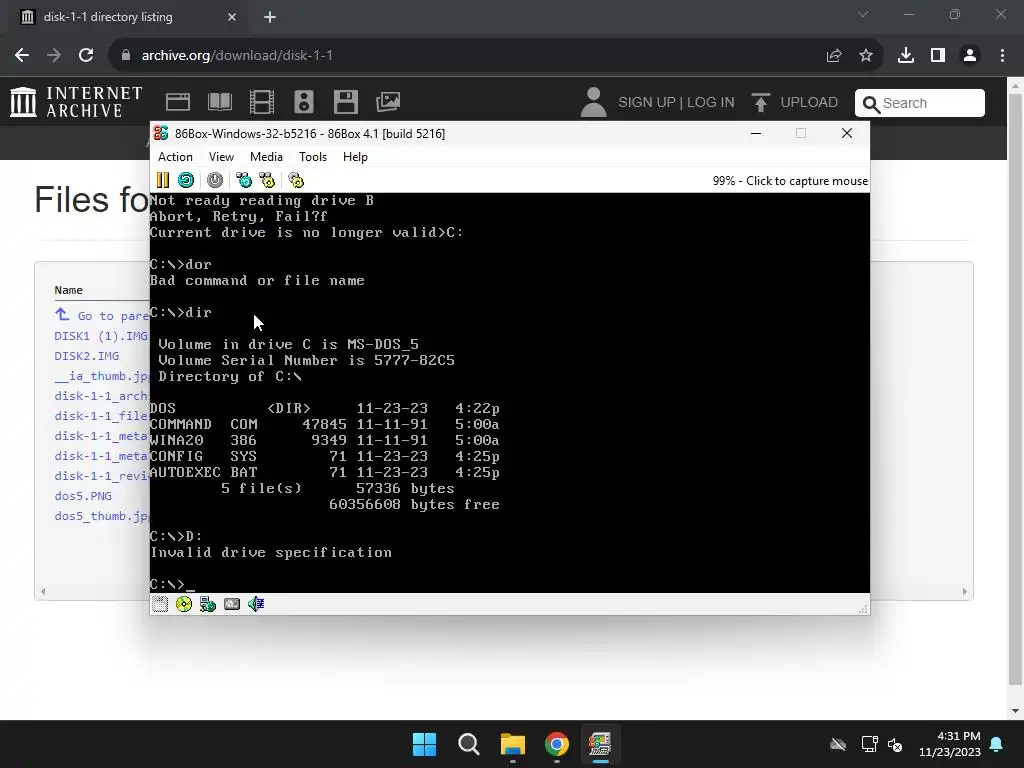The image size is (1024, 768).
Task: Share this page via address bar icon
Action: click(834, 56)
